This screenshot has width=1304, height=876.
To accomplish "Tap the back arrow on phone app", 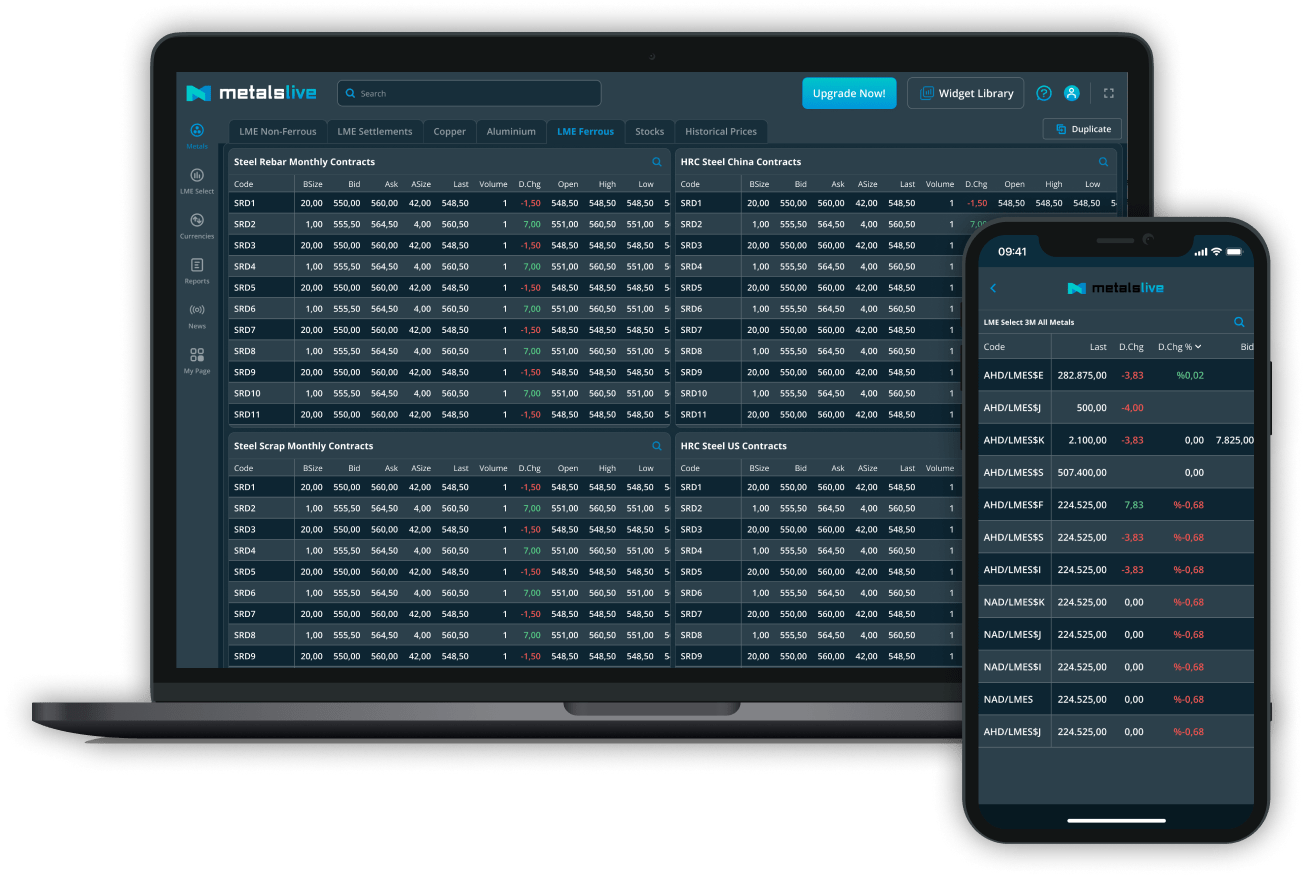I will tap(993, 288).
